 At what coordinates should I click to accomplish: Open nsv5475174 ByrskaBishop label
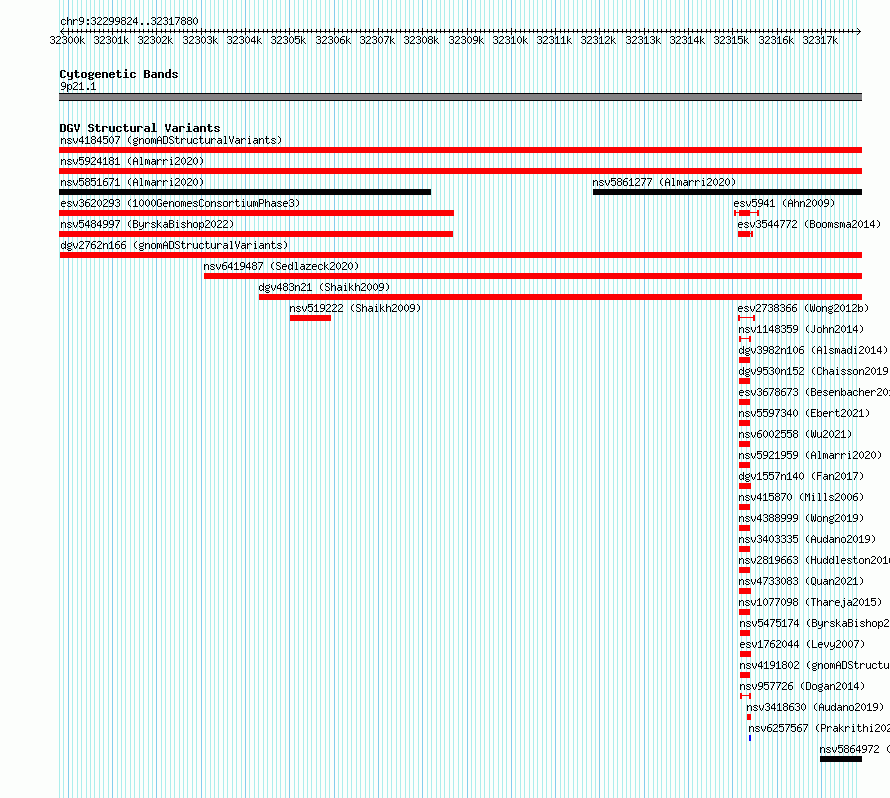[815, 623]
